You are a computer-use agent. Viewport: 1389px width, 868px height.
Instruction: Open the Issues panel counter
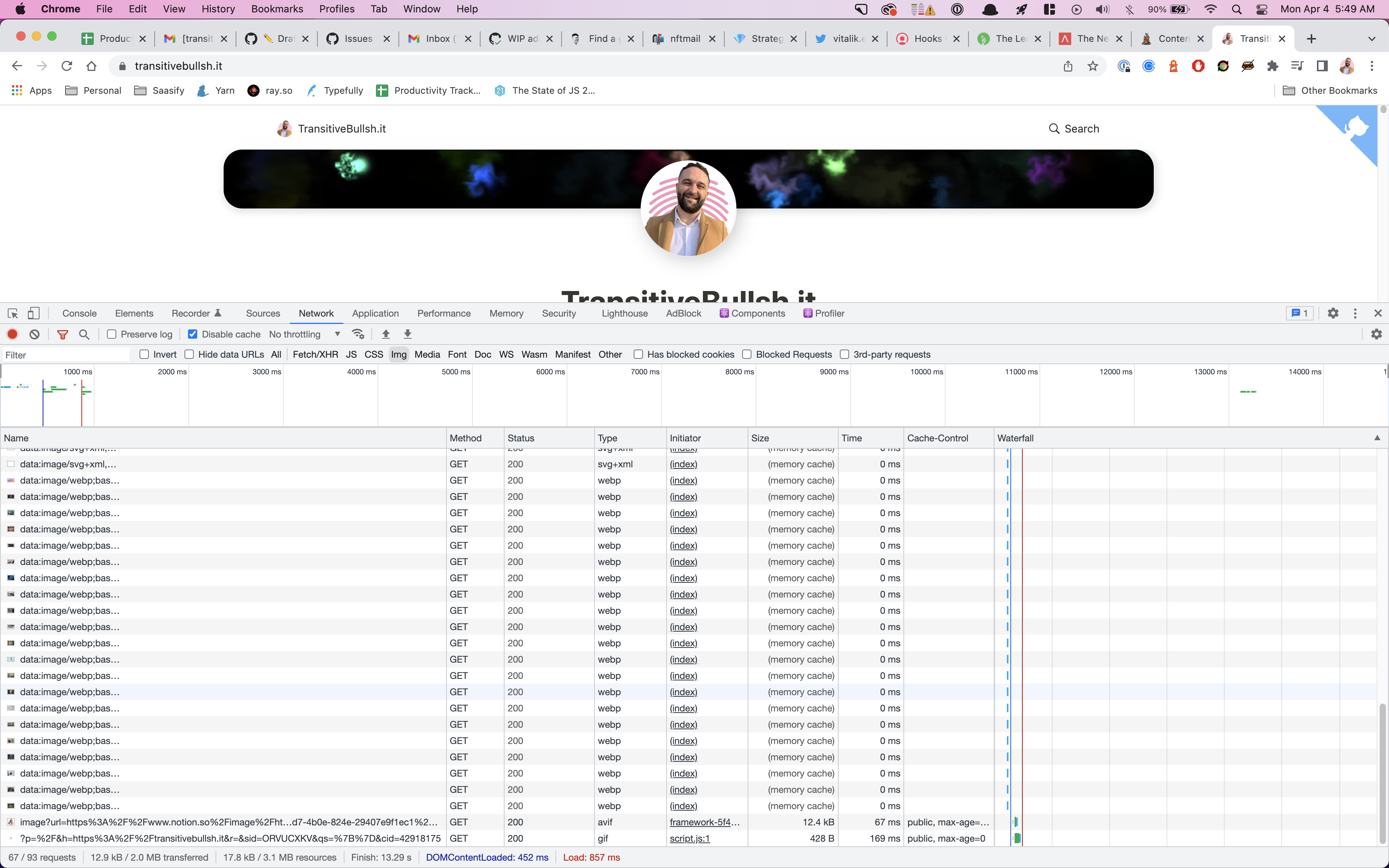coord(1299,313)
